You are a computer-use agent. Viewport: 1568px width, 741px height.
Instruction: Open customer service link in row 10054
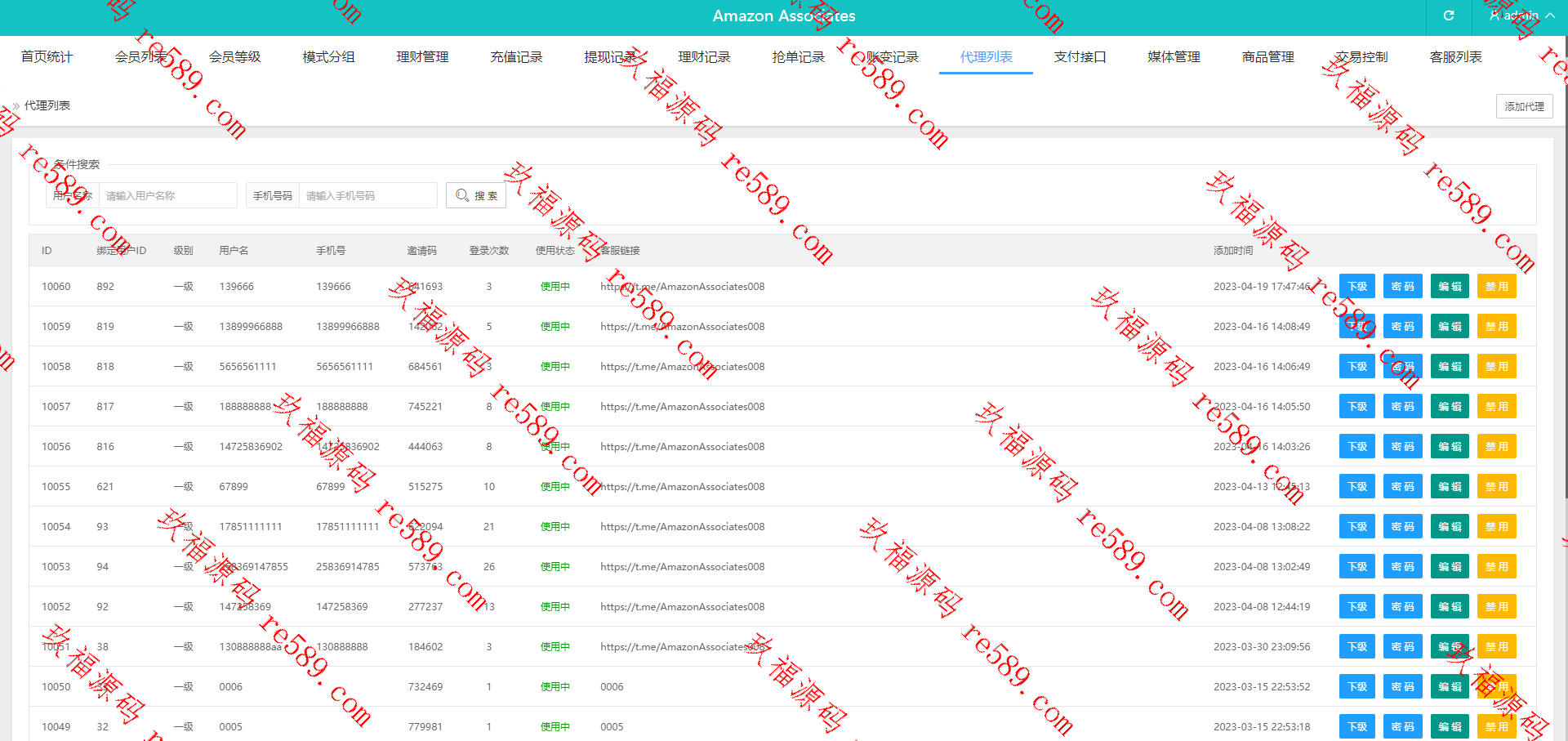pos(682,526)
